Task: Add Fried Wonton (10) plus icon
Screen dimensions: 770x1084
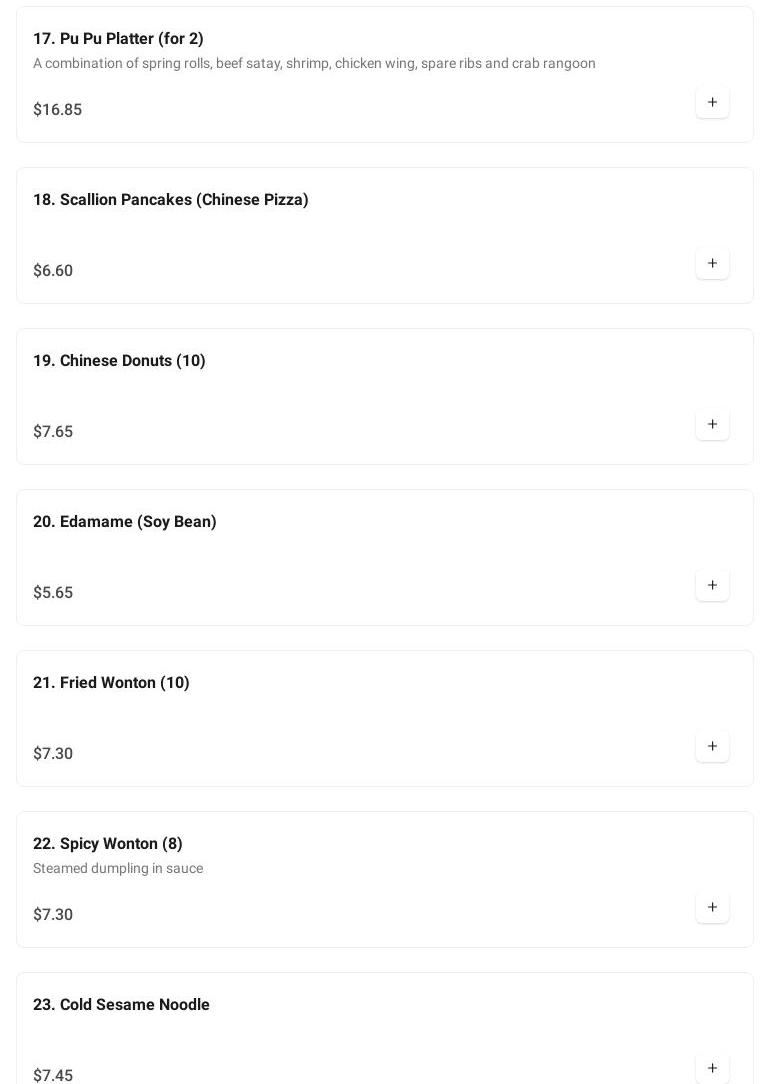Action: point(712,747)
